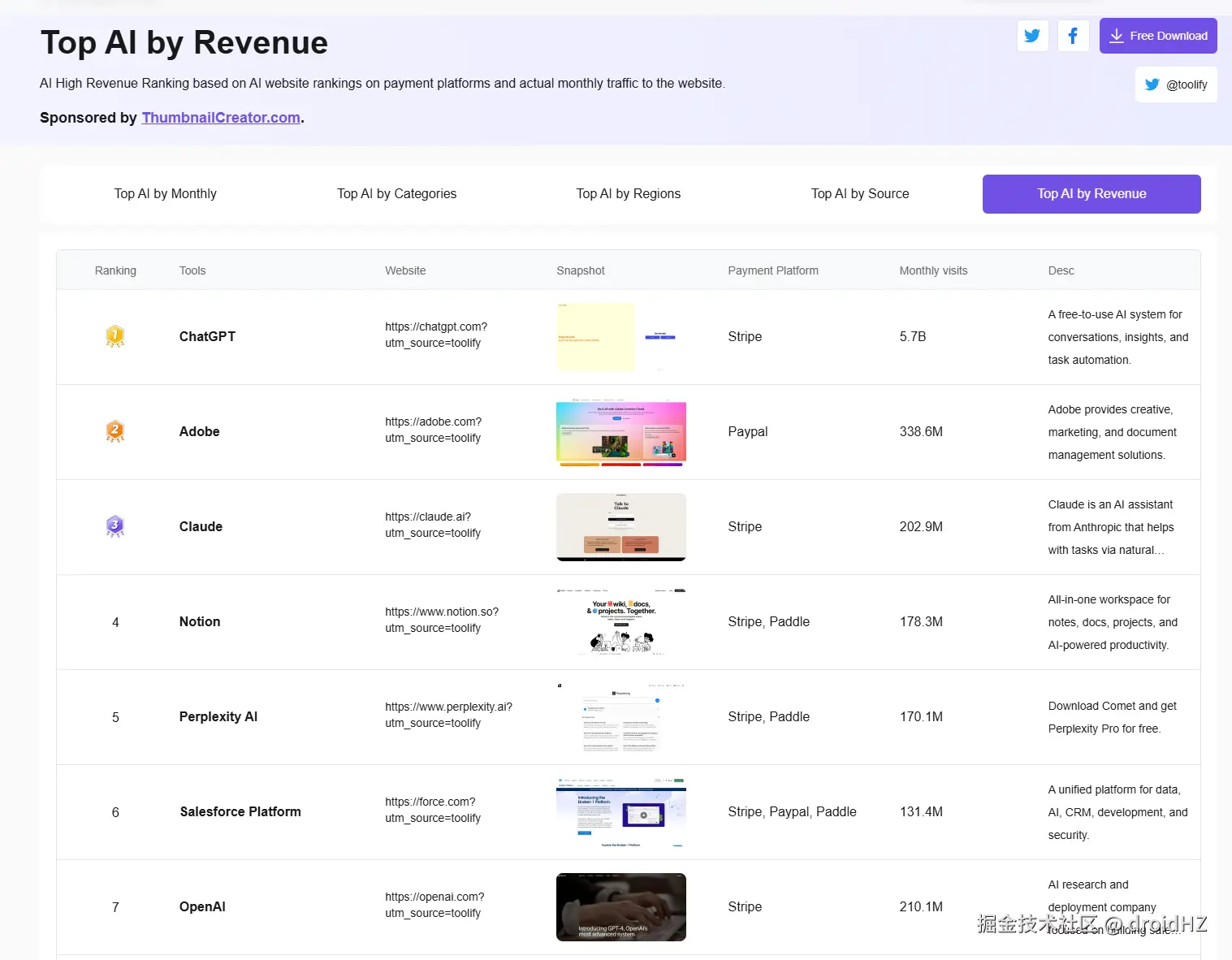Open the Top AI by Regions tab
The height and width of the screenshot is (960, 1232).
(629, 194)
